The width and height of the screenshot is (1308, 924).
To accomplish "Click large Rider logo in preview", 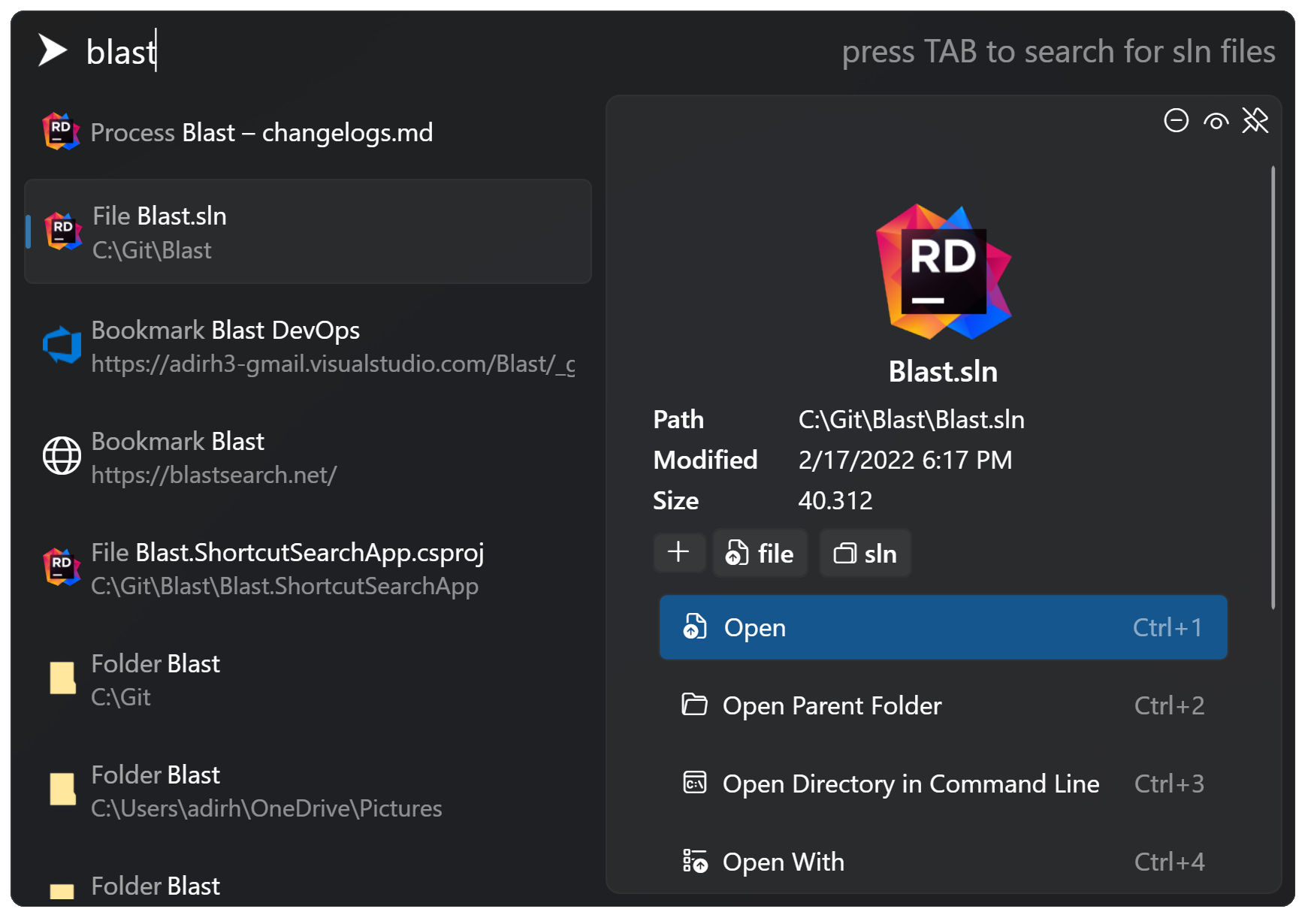I will (x=944, y=272).
